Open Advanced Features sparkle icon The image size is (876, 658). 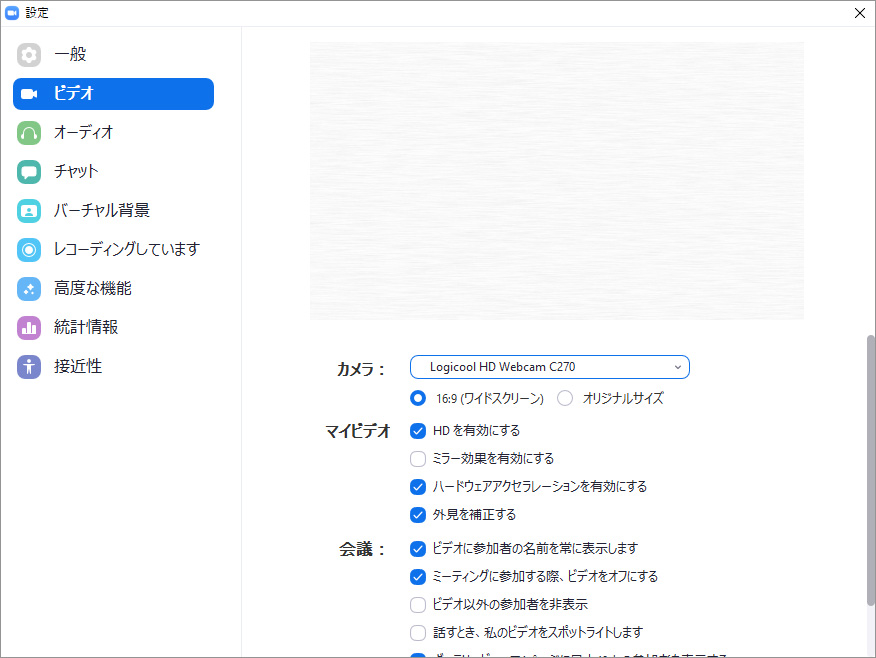(29, 289)
